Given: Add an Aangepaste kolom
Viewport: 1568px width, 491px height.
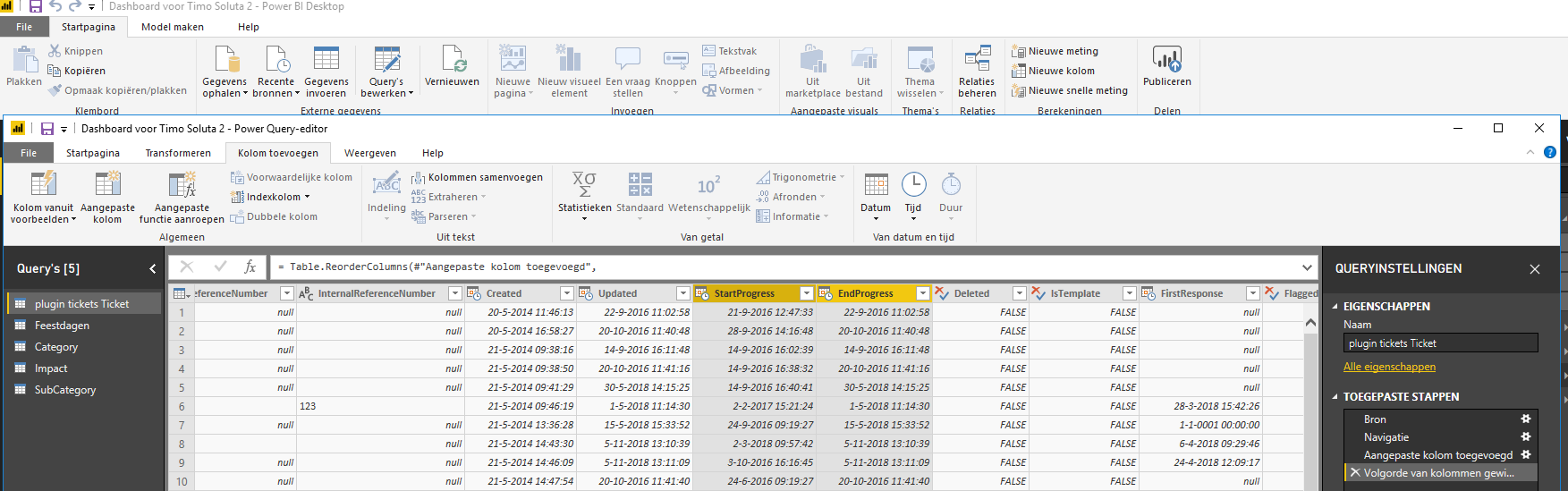Looking at the screenshot, I should pyautogui.click(x=107, y=198).
